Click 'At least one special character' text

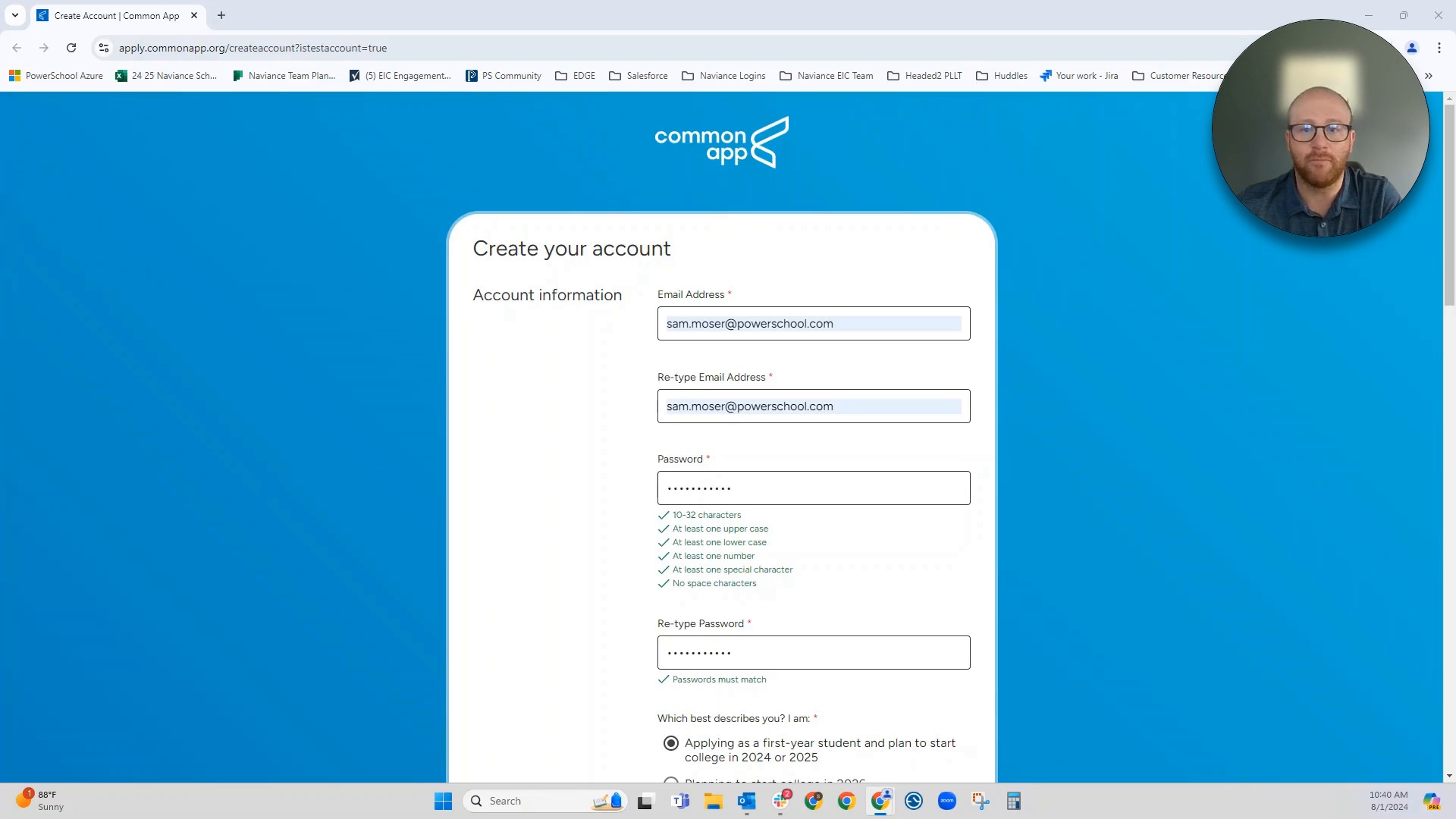[x=733, y=570]
